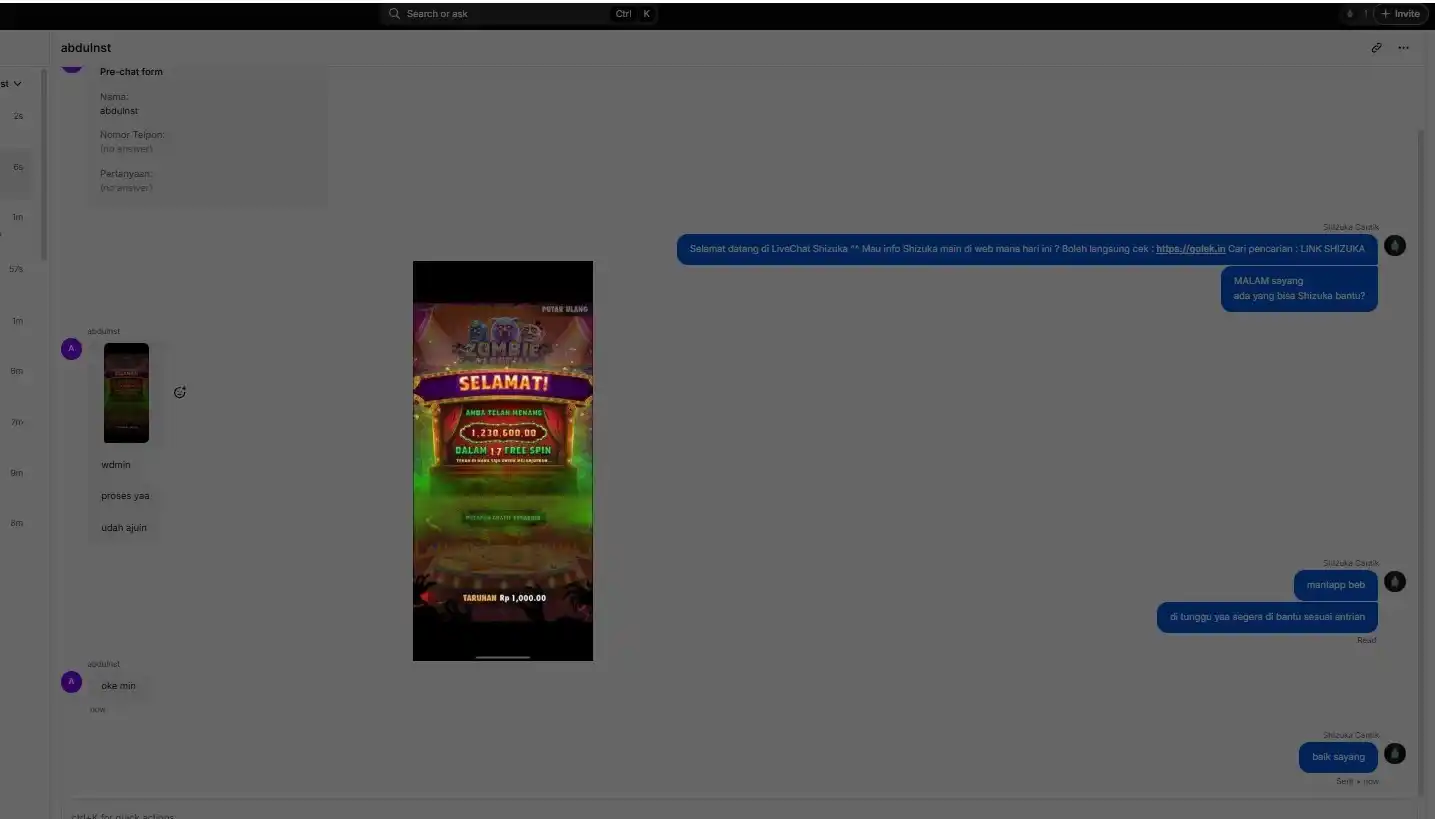This screenshot has width=1435, height=819.
Task: Click agent avatar beside the welcome message
Action: [1395, 245]
